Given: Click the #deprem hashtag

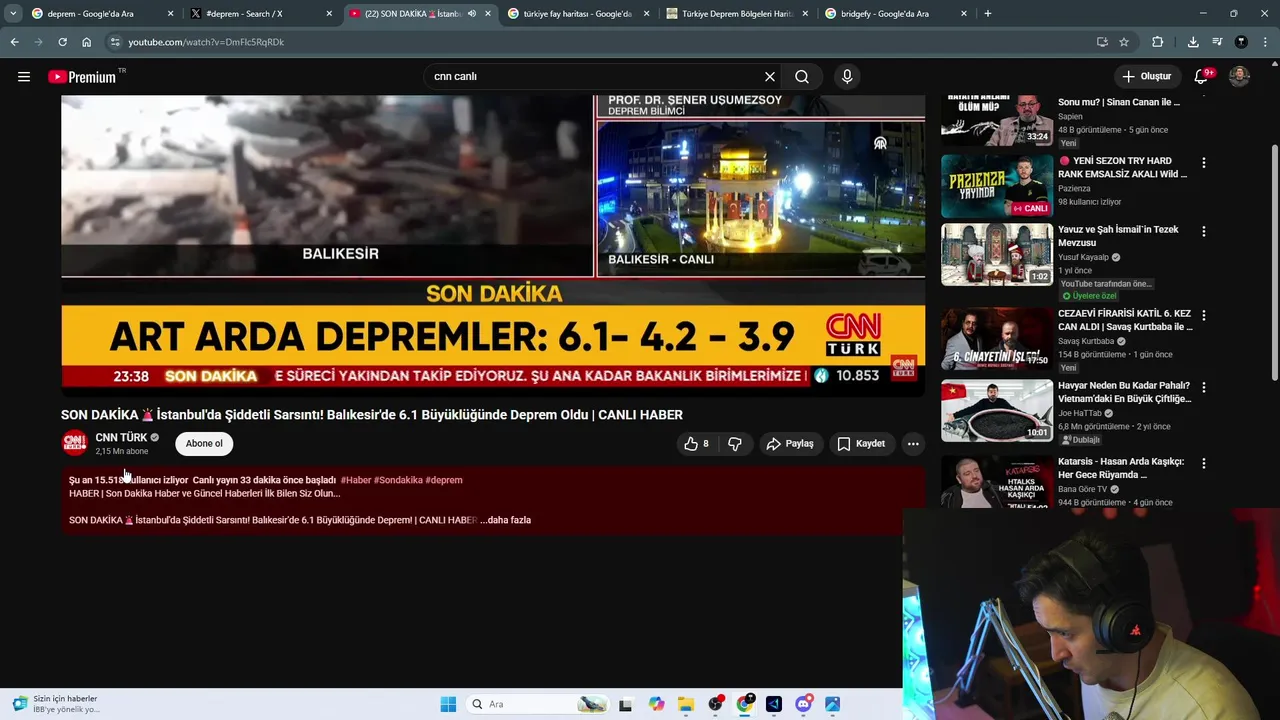Looking at the screenshot, I should 444,480.
